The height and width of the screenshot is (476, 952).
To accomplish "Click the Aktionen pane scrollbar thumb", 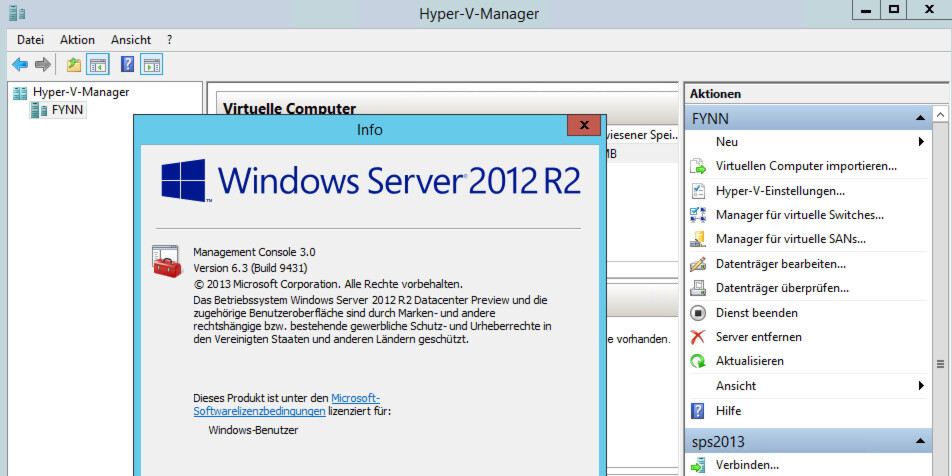I will coord(940,364).
